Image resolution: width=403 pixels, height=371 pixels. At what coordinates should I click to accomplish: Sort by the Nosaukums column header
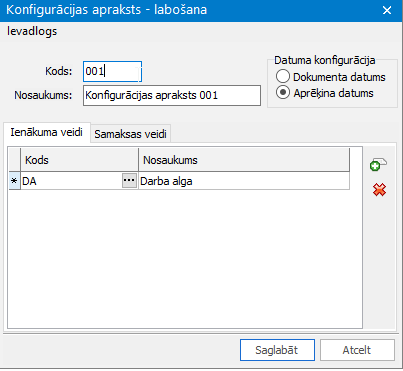tap(244, 160)
